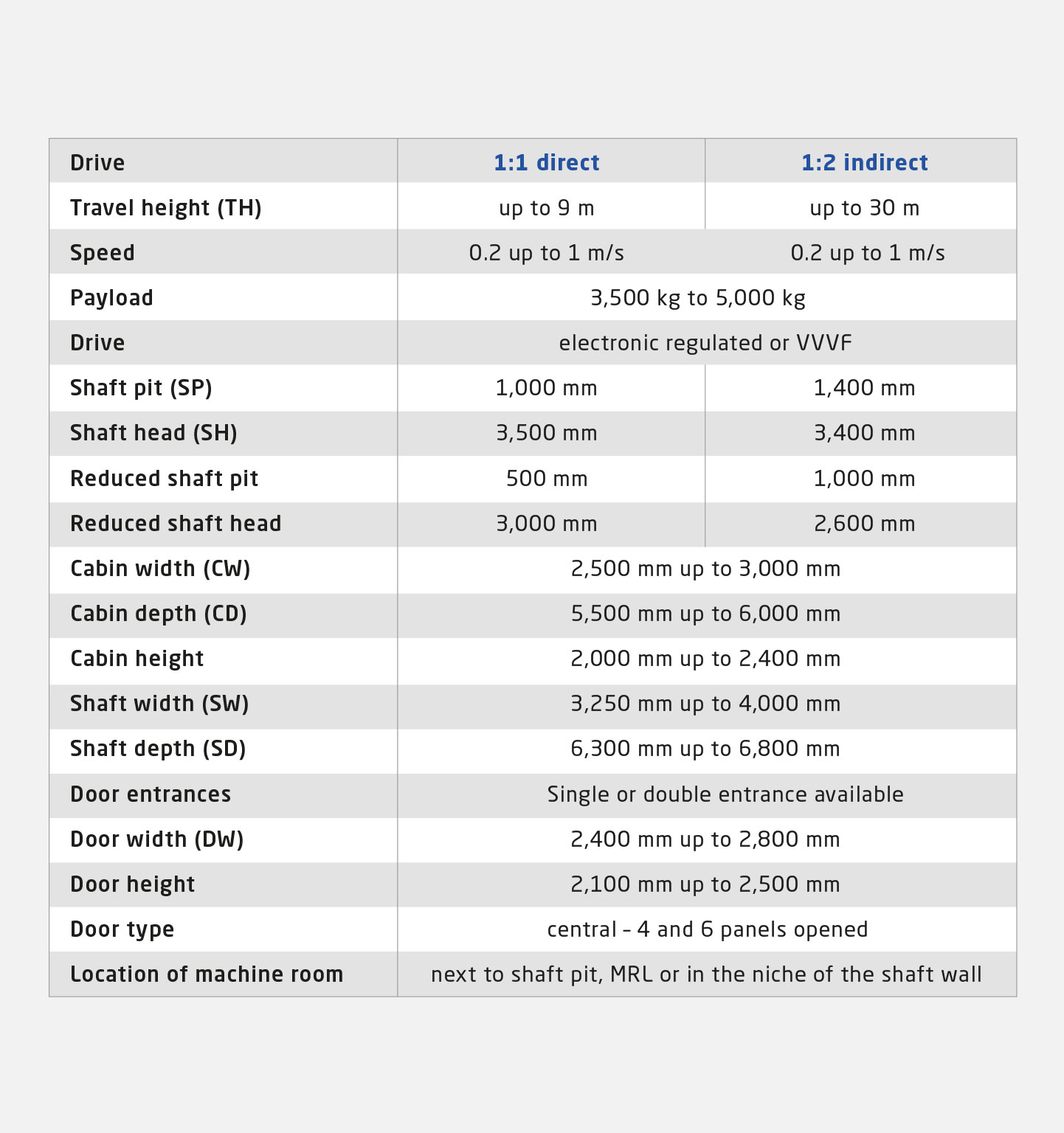This screenshot has width=1064, height=1133.
Task: Click the "up to 30 m" cell
Action: coord(864,208)
